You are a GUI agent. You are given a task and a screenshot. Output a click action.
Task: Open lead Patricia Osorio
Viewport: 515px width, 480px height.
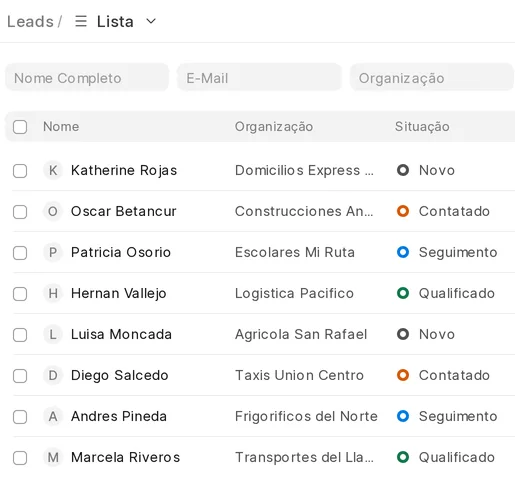click(x=121, y=252)
